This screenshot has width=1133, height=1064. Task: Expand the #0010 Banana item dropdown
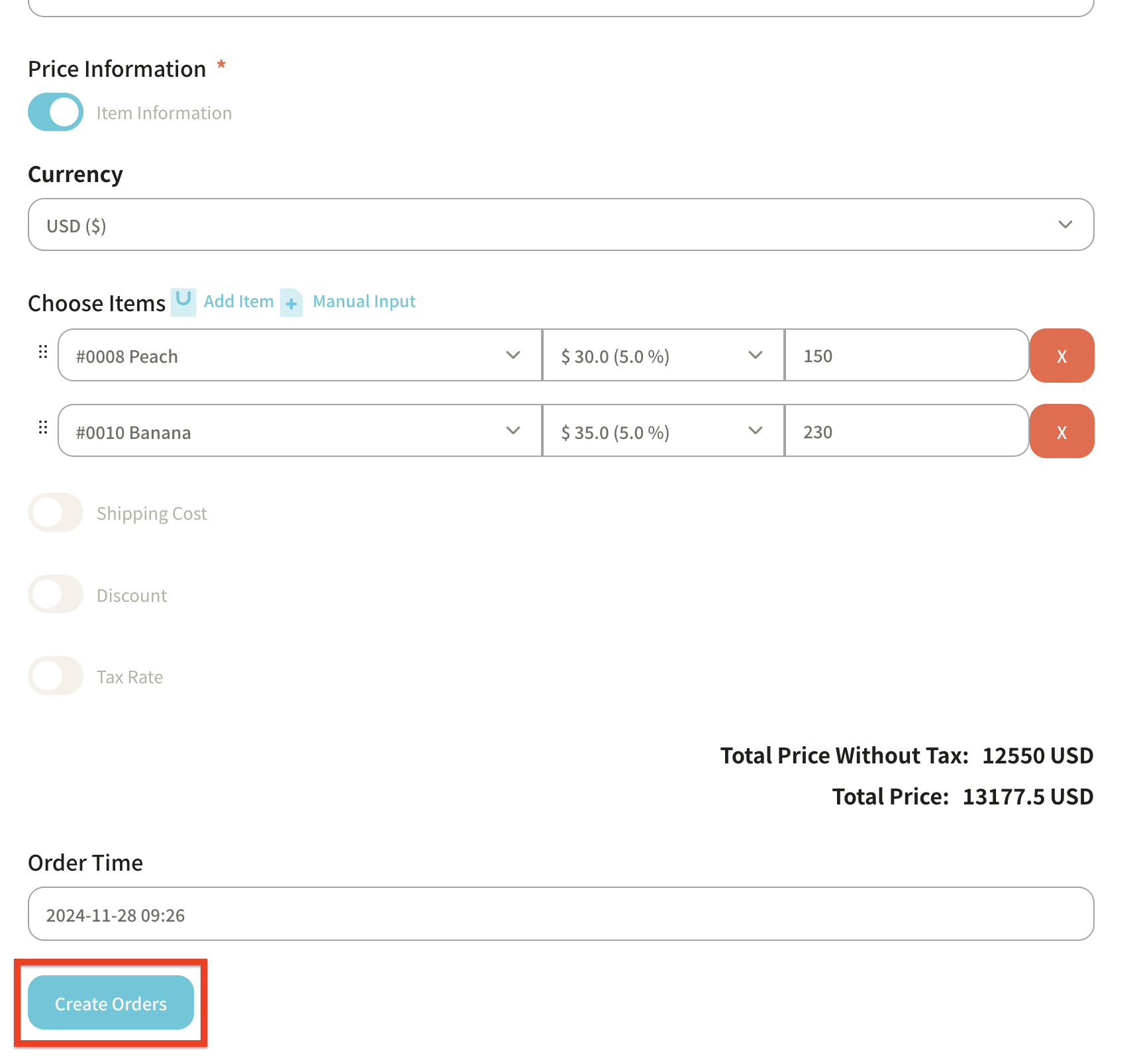299,432
